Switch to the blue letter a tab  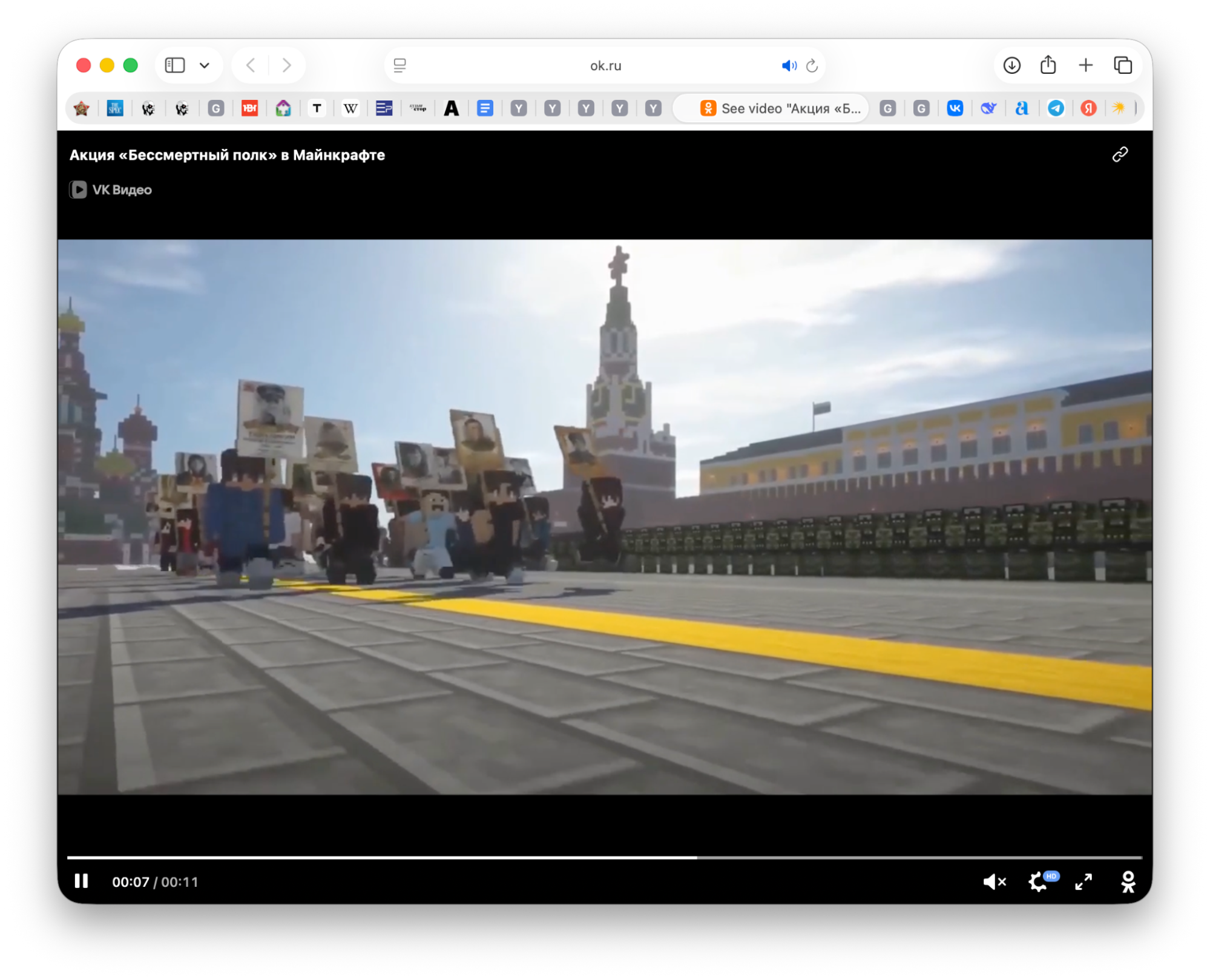pos(1022,108)
